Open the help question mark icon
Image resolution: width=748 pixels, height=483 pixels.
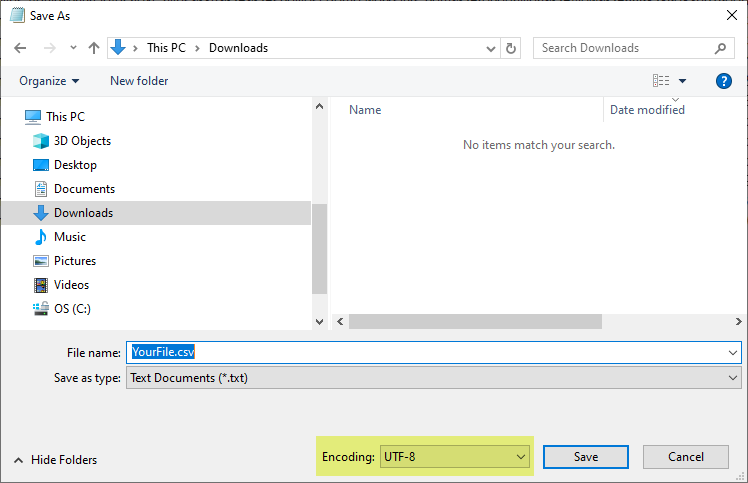point(724,81)
